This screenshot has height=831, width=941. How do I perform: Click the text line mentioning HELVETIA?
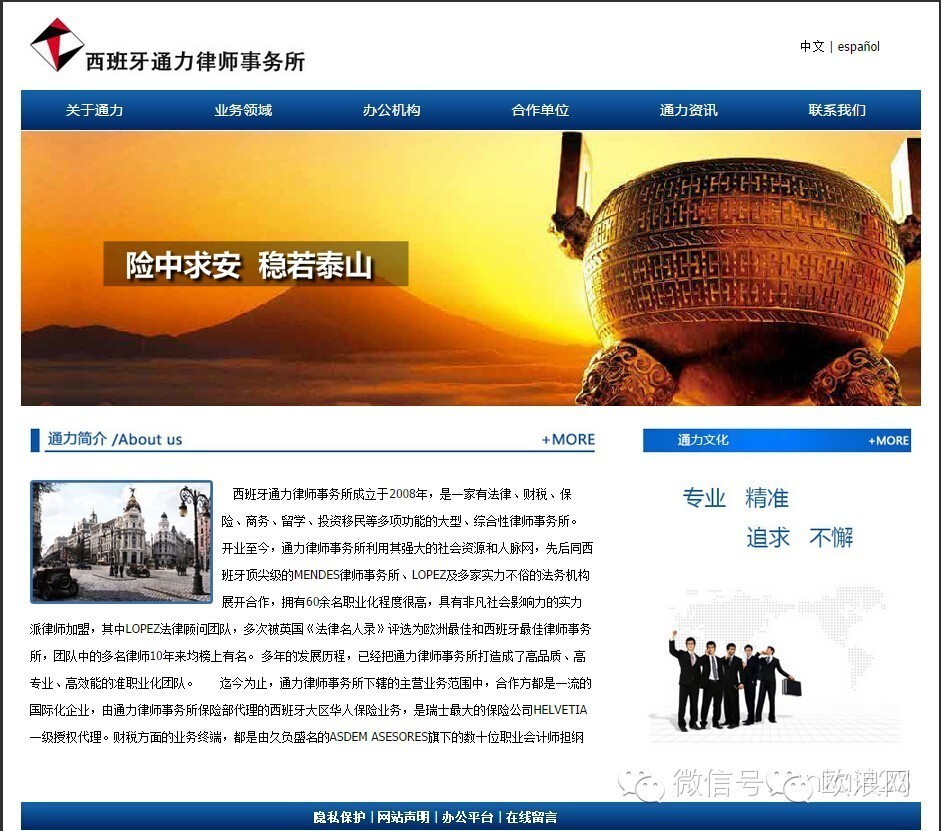308,710
